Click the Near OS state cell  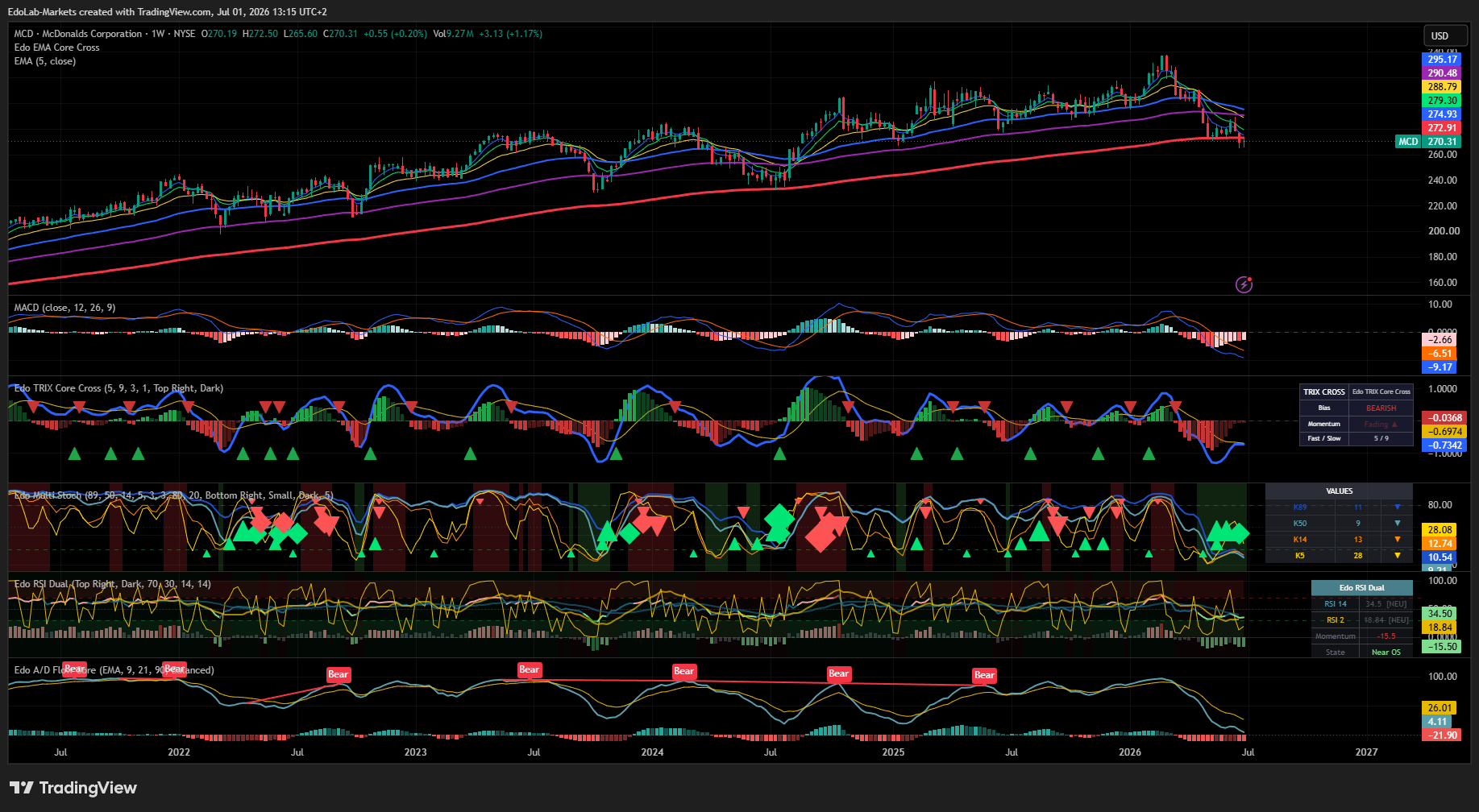[1386, 652]
